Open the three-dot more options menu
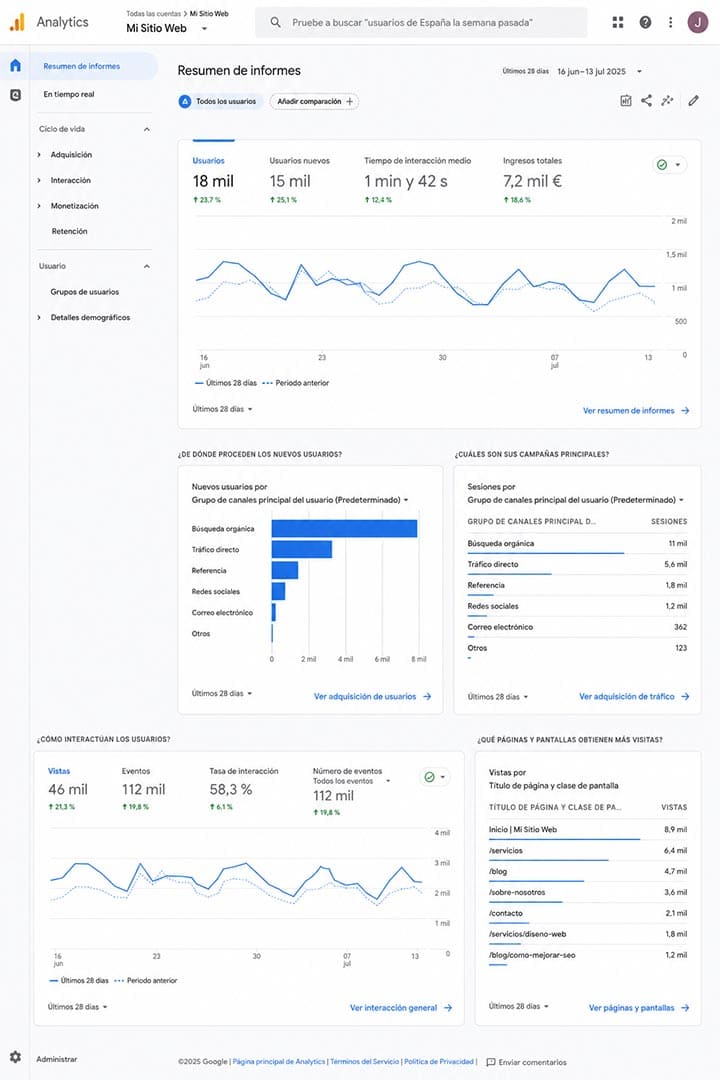This screenshot has height=1080, width=720. point(670,22)
